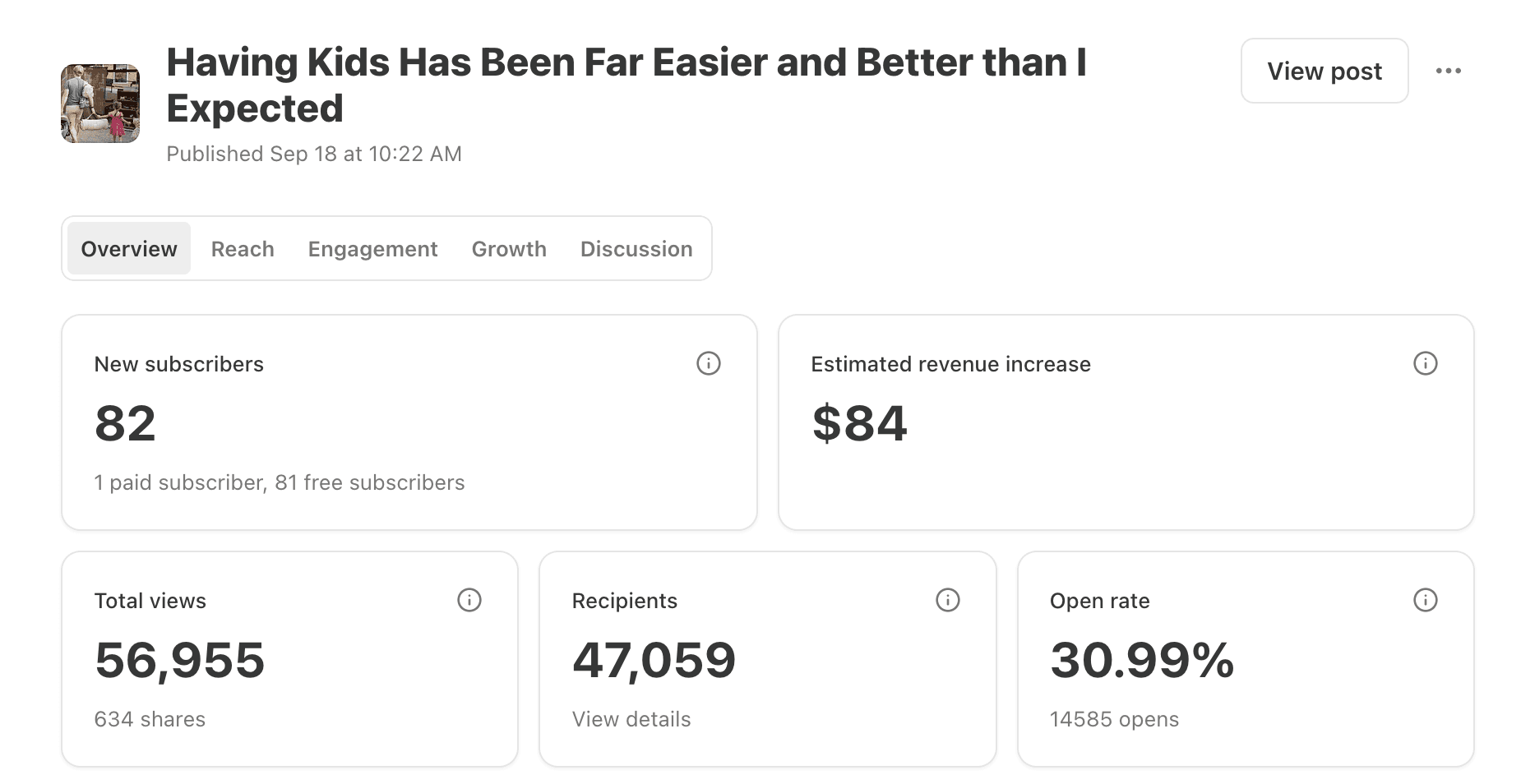The width and height of the screenshot is (1521, 784).
Task: Switch to the Reach tab
Action: click(243, 248)
